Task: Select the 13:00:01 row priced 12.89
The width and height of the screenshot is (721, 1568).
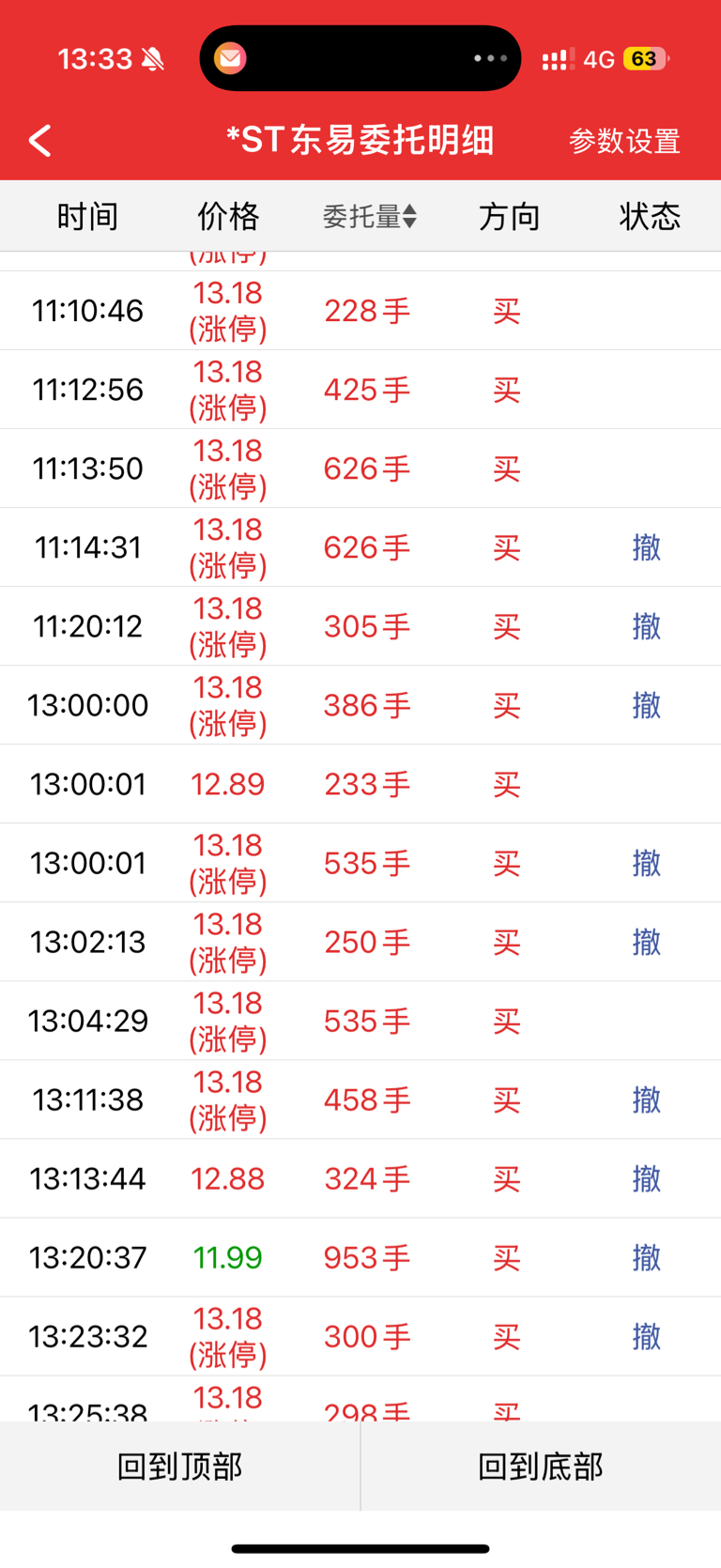Action: 360,784
